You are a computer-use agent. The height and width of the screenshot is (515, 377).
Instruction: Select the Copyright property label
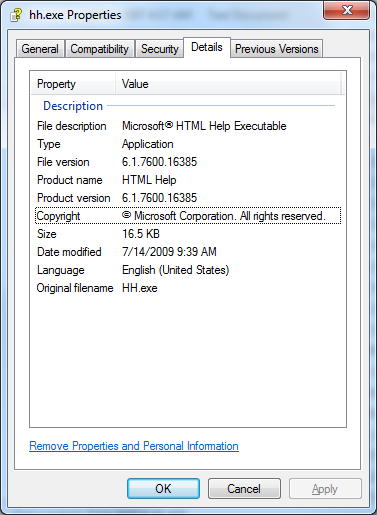coord(58,216)
